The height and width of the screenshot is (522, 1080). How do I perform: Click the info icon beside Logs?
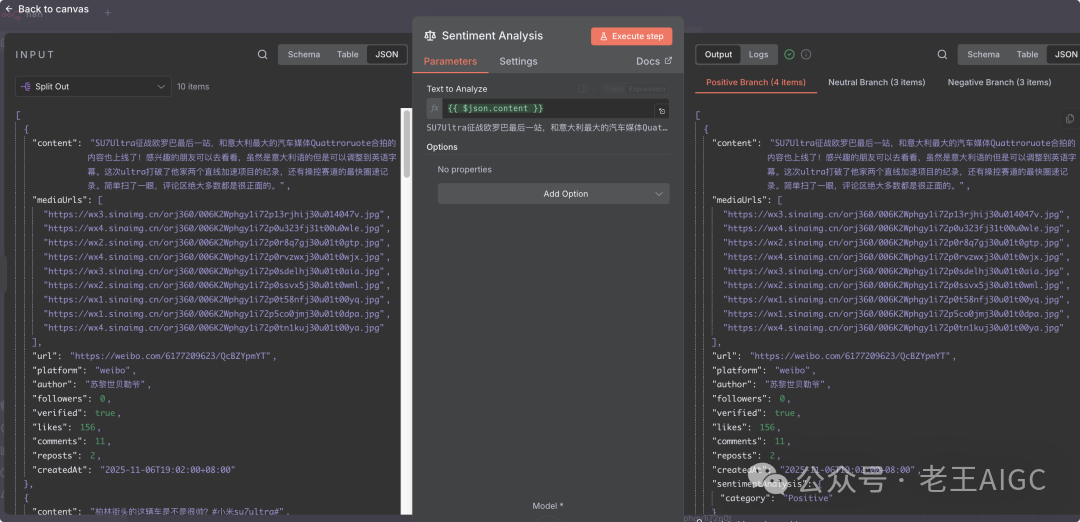pyautogui.click(x=806, y=54)
